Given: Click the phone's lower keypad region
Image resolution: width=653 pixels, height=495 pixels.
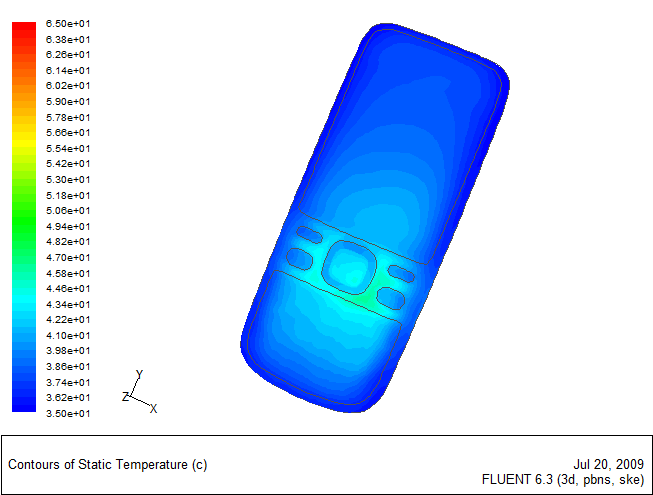Looking at the screenshot, I should 325,337.
